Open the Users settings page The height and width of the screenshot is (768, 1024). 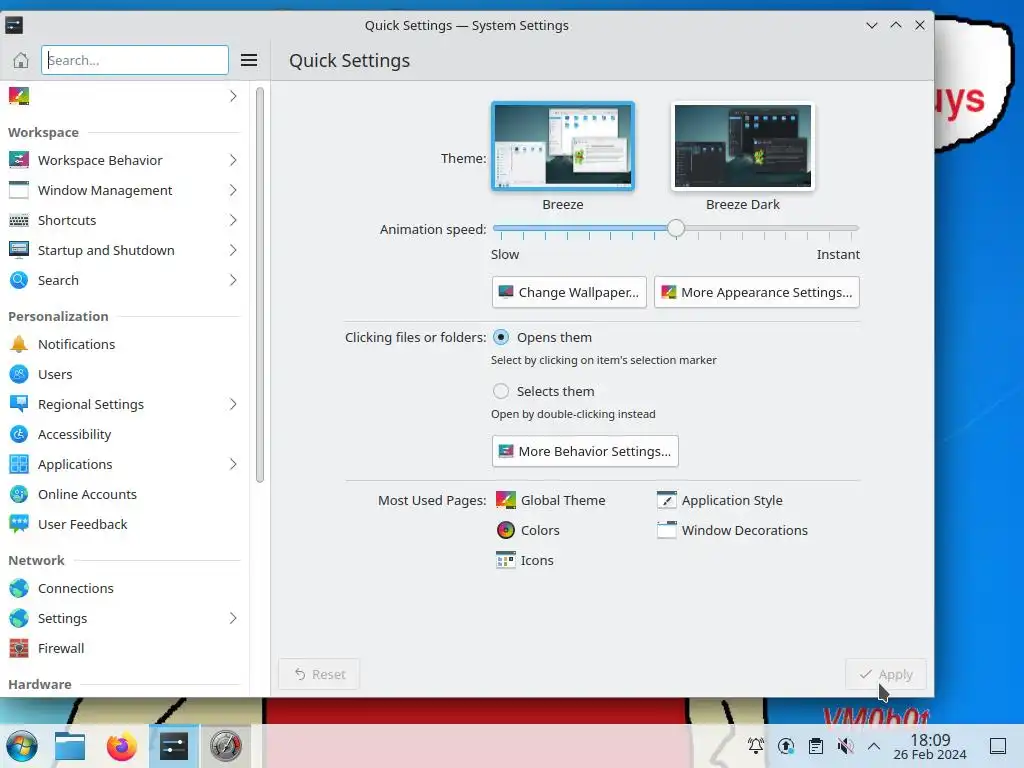[124, 374]
